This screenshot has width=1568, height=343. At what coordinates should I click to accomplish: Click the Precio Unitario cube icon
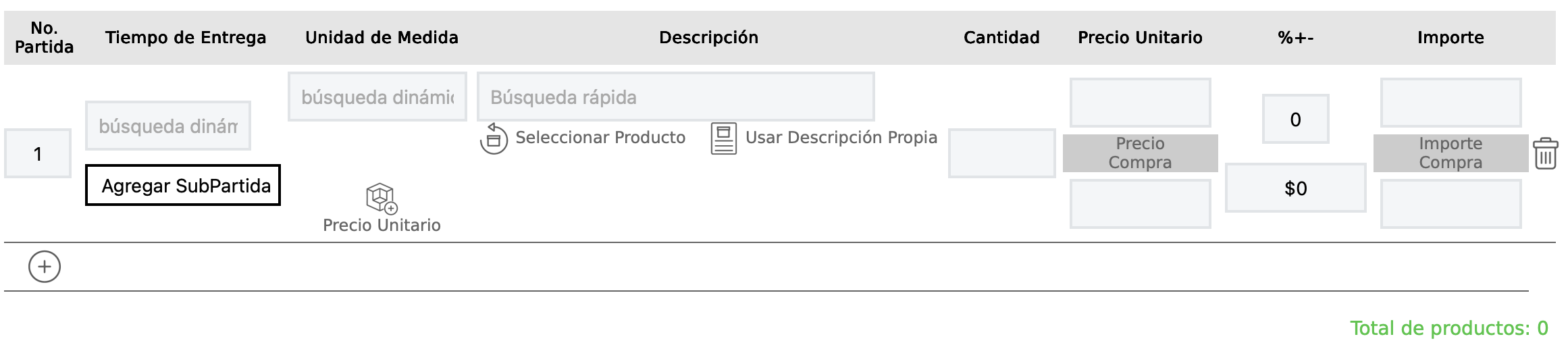[x=382, y=199]
